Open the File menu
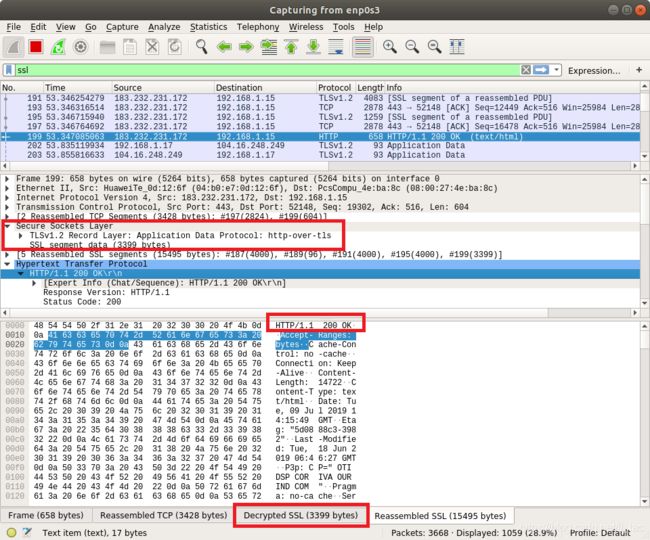This screenshot has height=540, width=650. [x=14, y=27]
